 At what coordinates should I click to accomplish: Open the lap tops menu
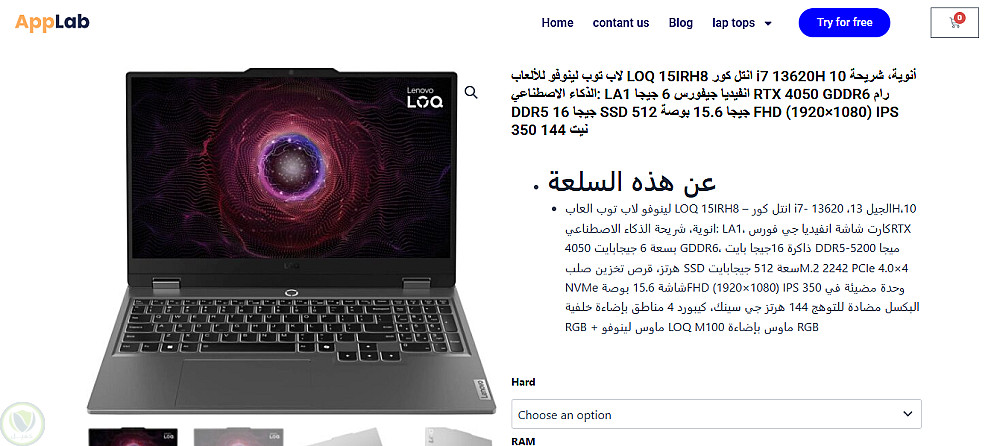733,23
